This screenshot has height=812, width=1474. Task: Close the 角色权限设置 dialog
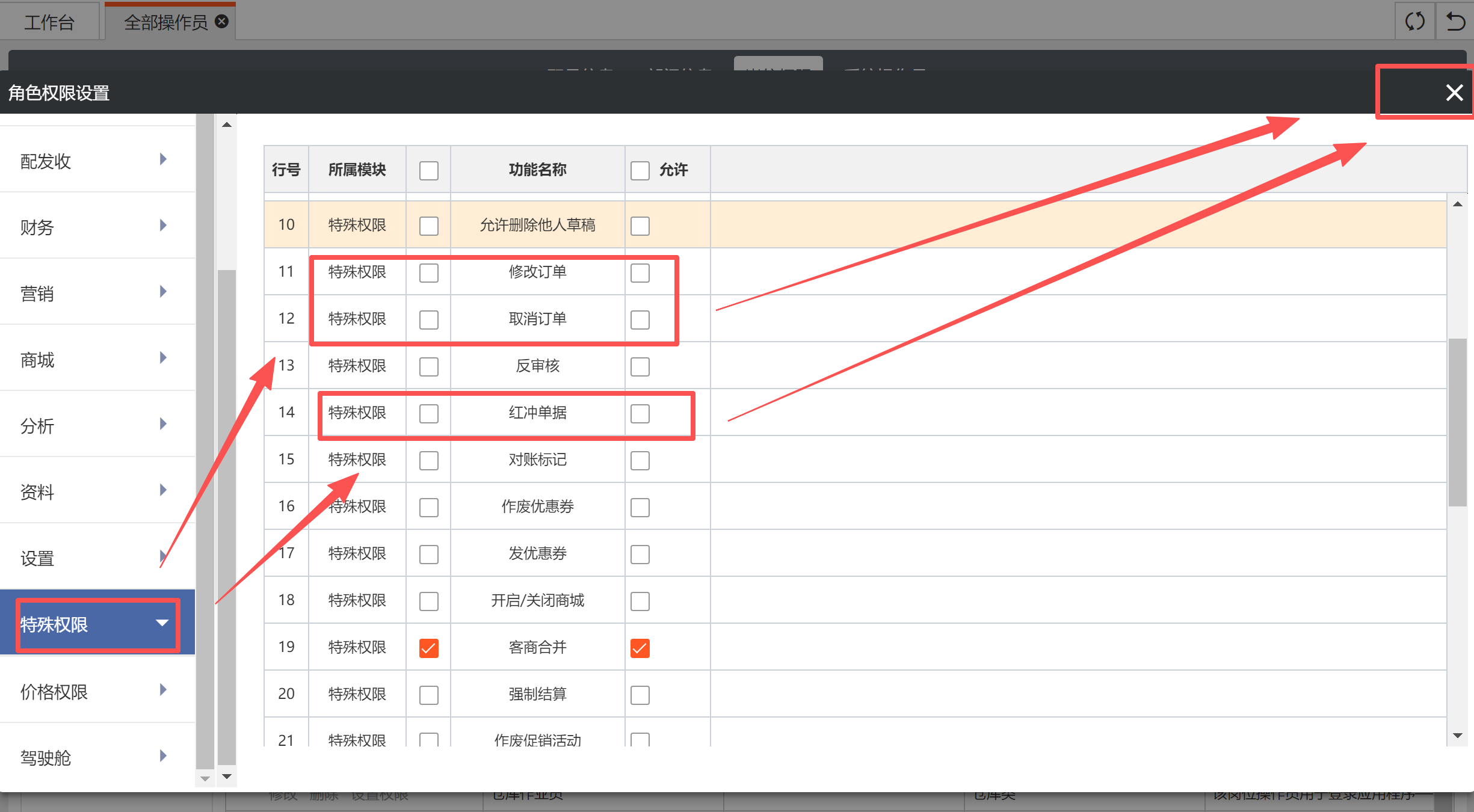[x=1454, y=93]
